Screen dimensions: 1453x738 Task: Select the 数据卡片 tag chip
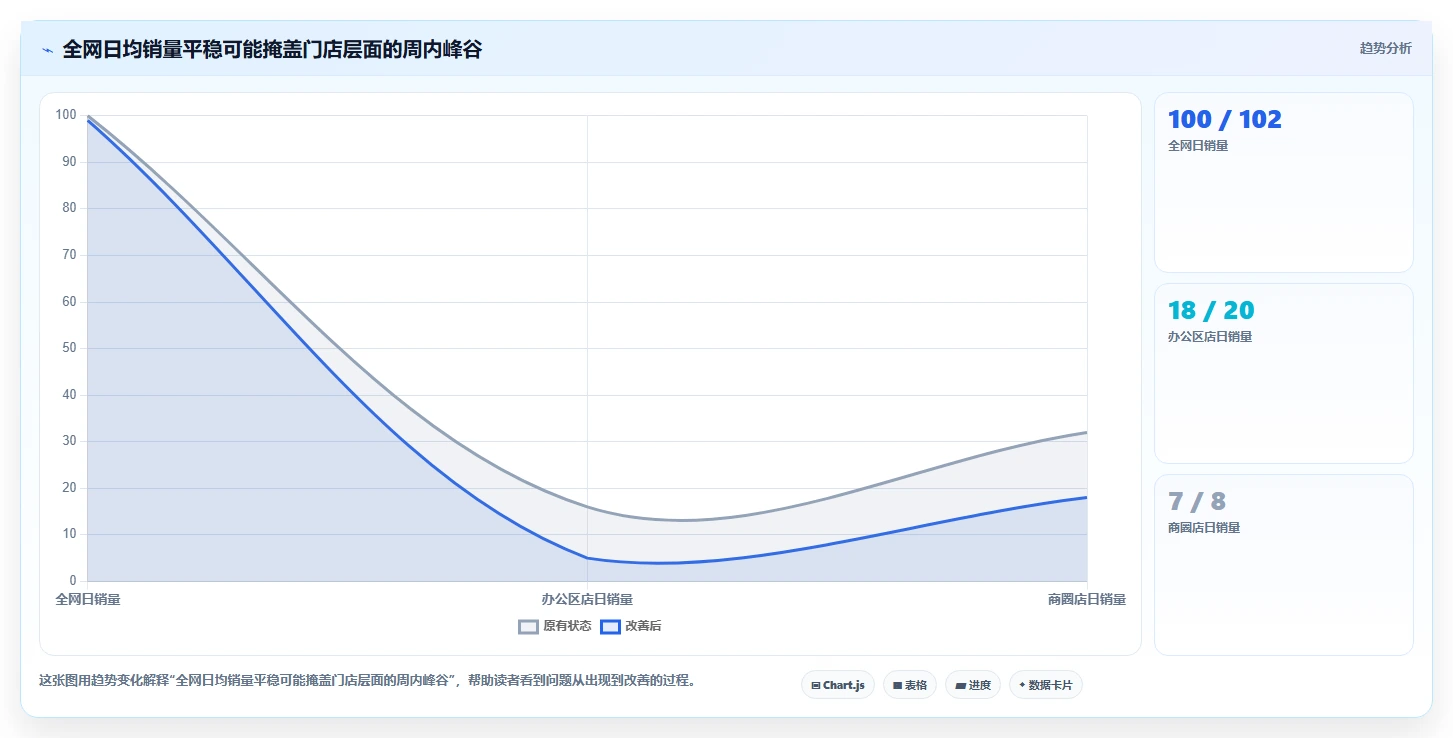tap(1046, 685)
